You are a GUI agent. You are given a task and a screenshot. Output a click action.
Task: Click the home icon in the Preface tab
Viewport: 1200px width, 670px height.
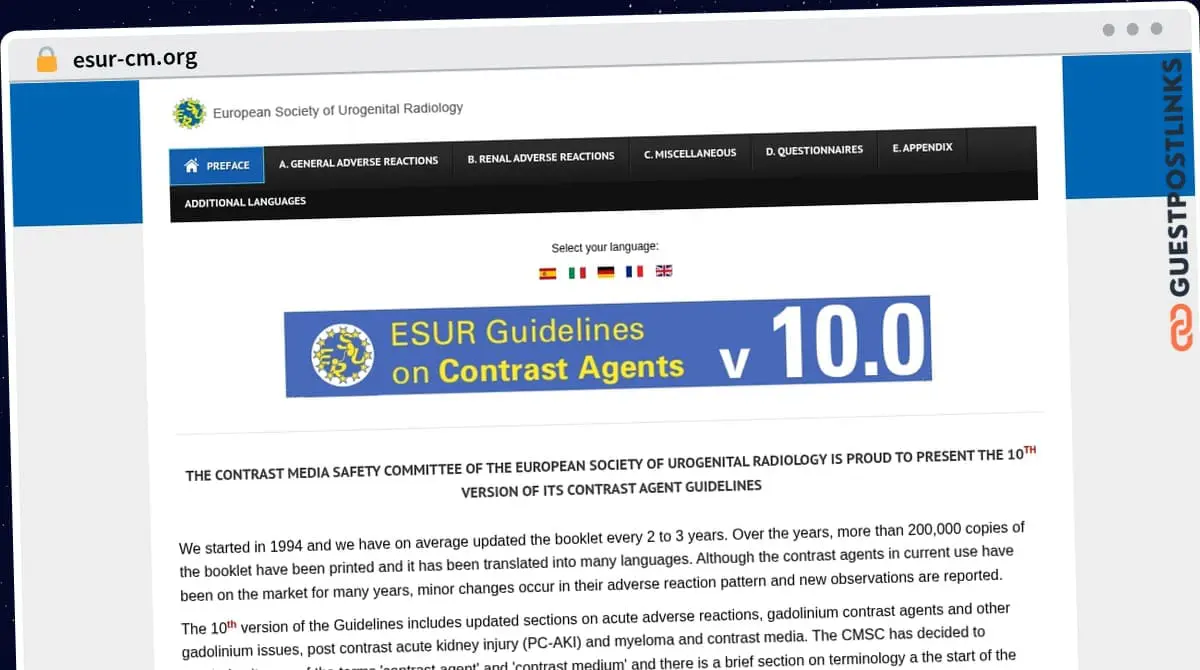(x=191, y=165)
